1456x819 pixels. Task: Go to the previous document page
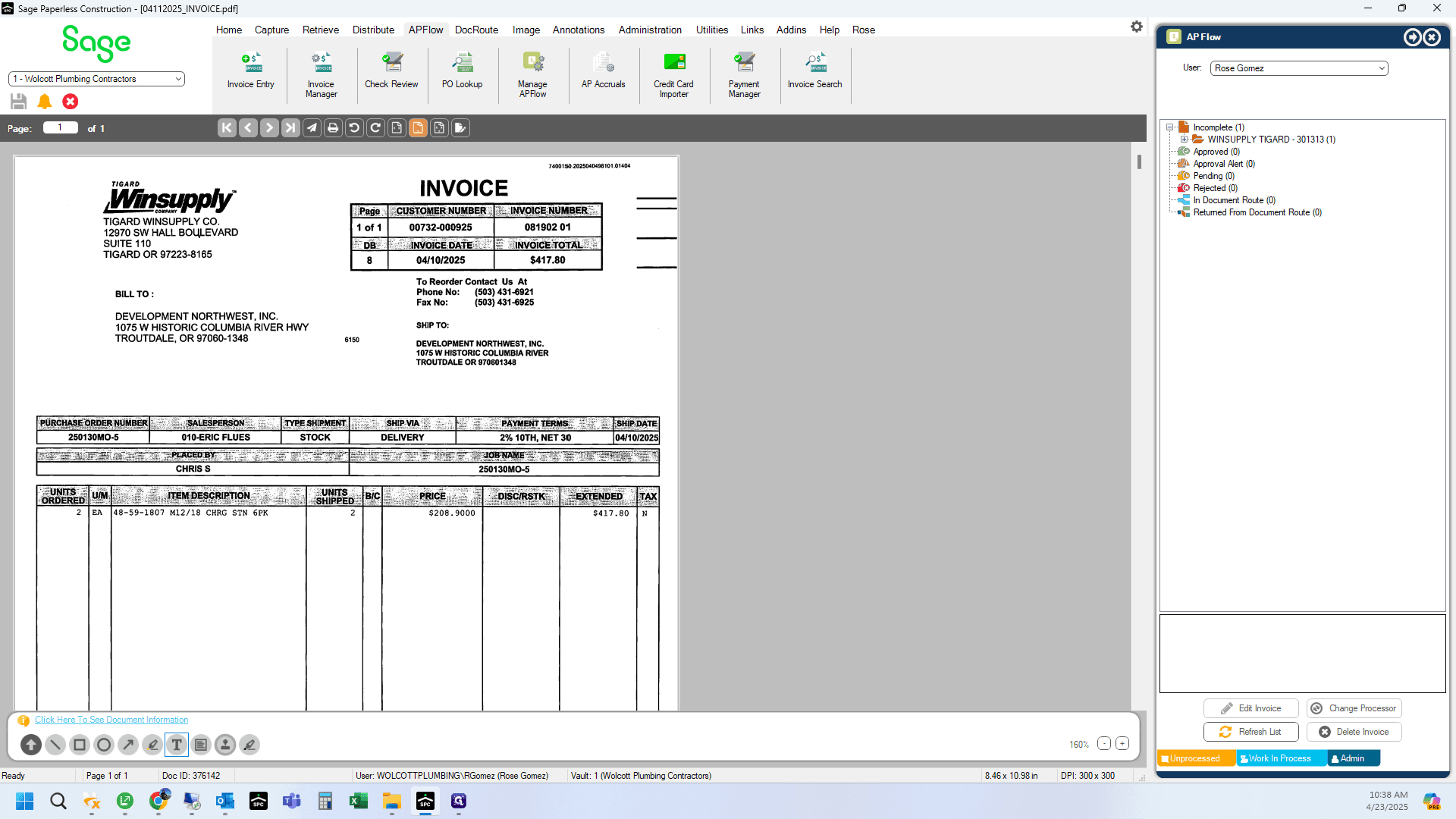tap(248, 128)
